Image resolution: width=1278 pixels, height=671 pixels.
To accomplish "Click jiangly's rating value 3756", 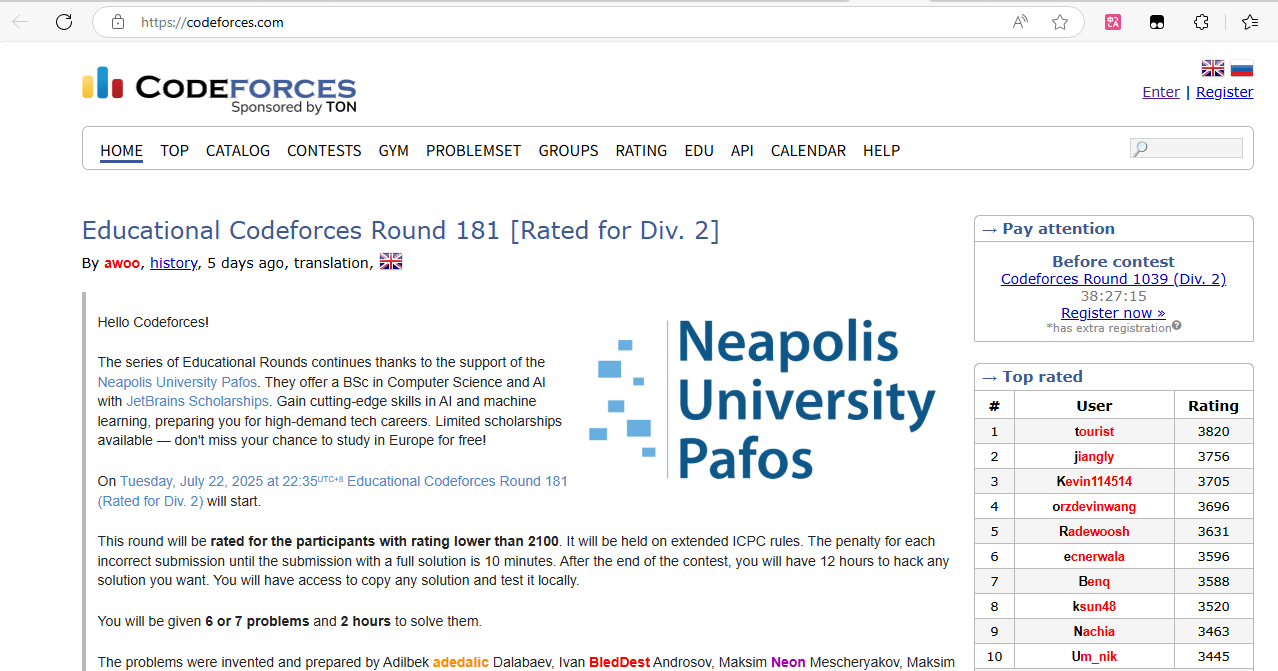I will click(1213, 456).
